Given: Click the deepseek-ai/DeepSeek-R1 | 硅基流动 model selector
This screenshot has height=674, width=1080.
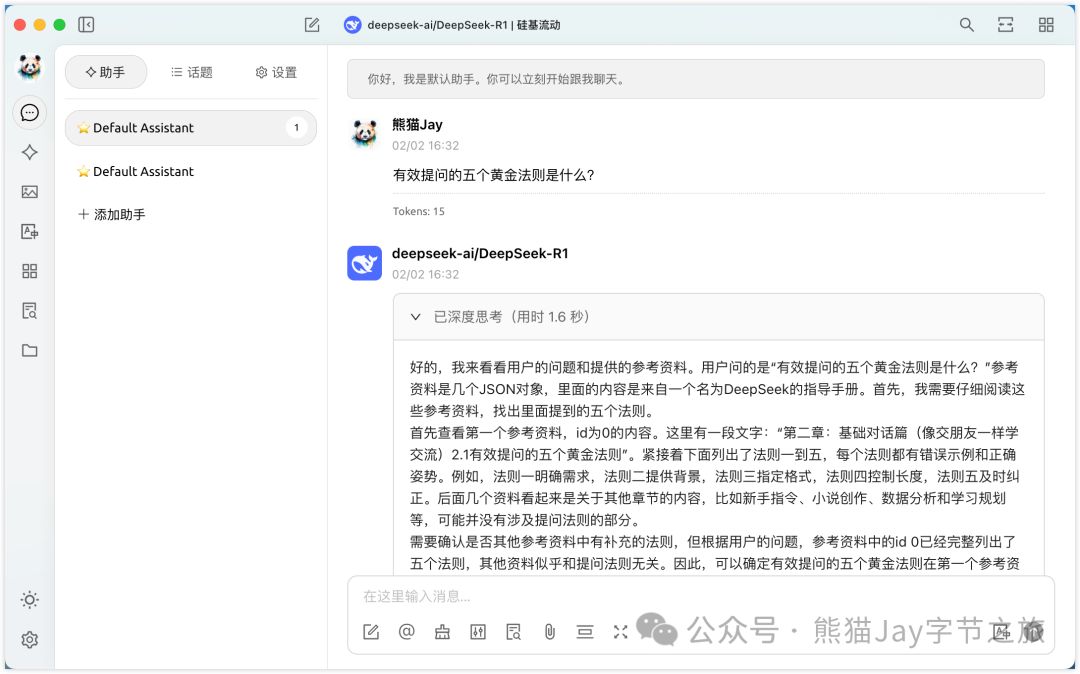Looking at the screenshot, I should 453,25.
